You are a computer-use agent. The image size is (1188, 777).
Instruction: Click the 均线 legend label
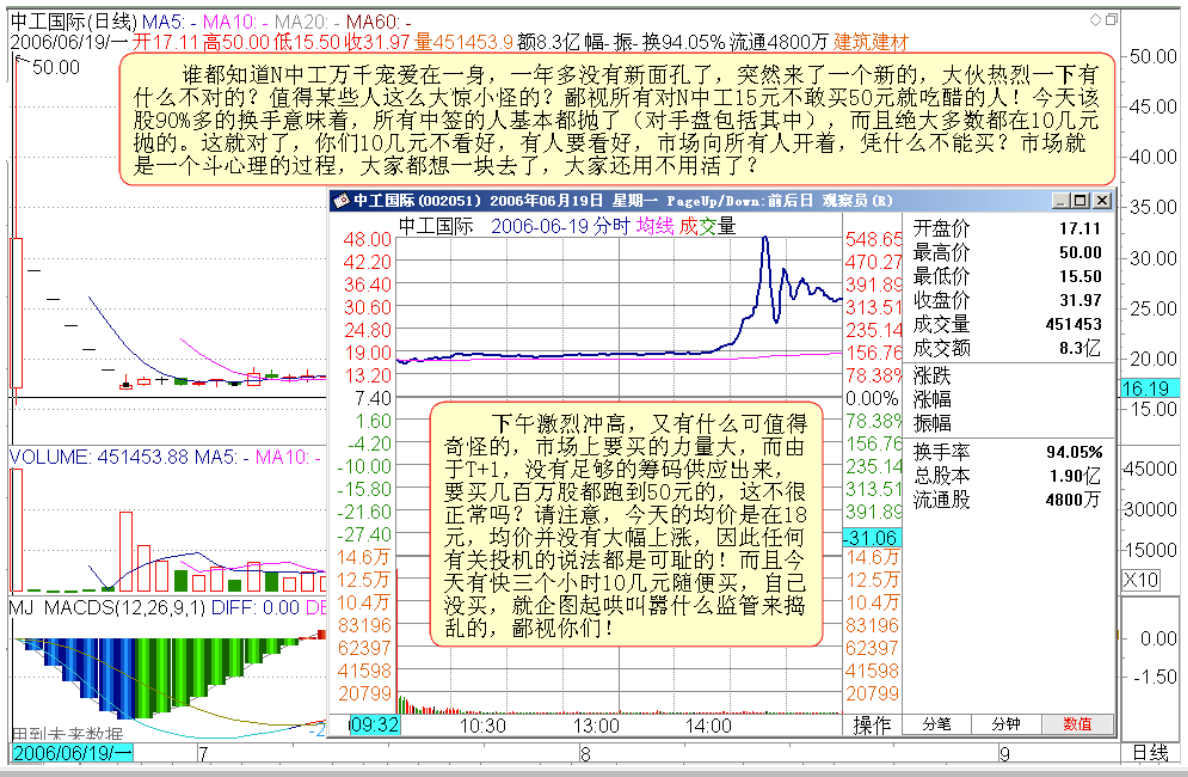[x=655, y=226]
